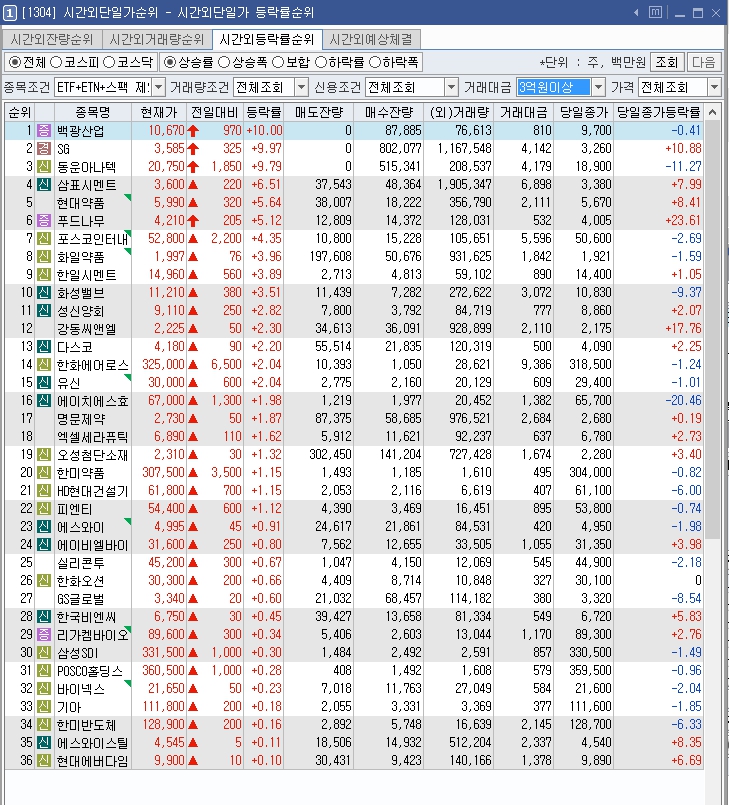Click the 증 badge beside 푸드나무
The image size is (729, 805).
click(43, 220)
